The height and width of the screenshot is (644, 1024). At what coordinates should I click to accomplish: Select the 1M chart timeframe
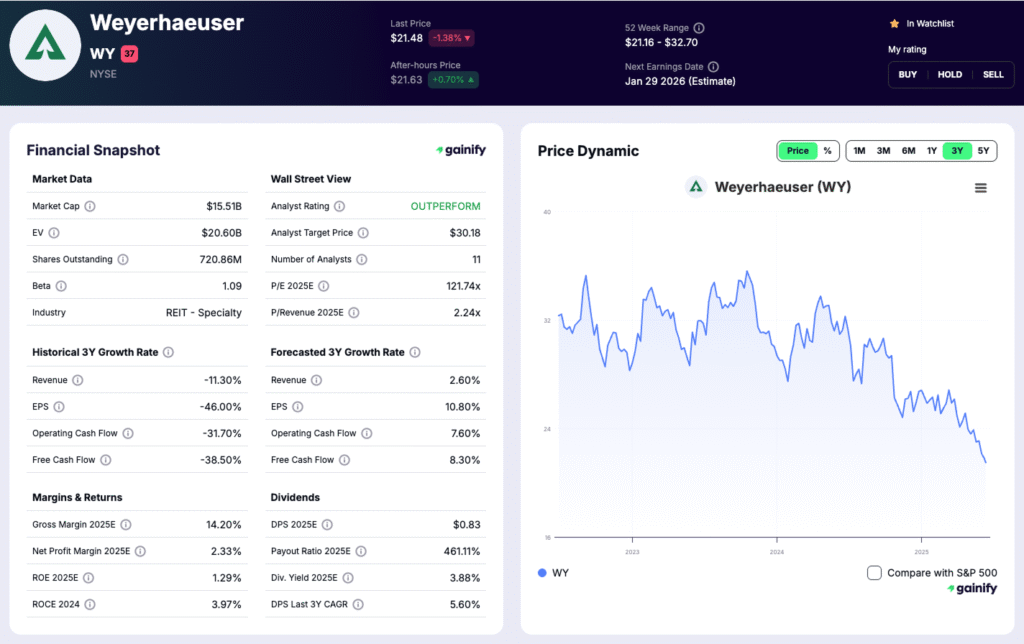[x=858, y=150]
